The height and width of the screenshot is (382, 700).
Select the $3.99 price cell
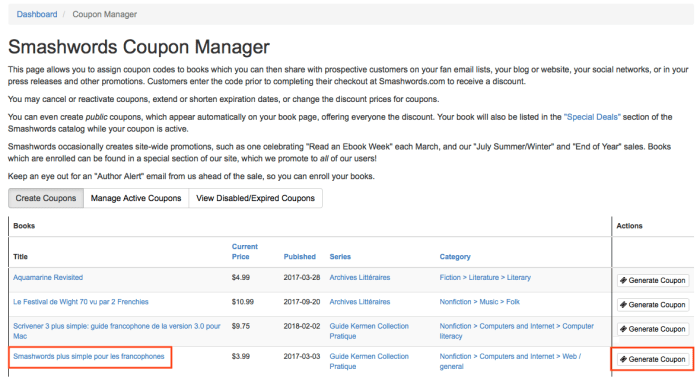[241, 356]
